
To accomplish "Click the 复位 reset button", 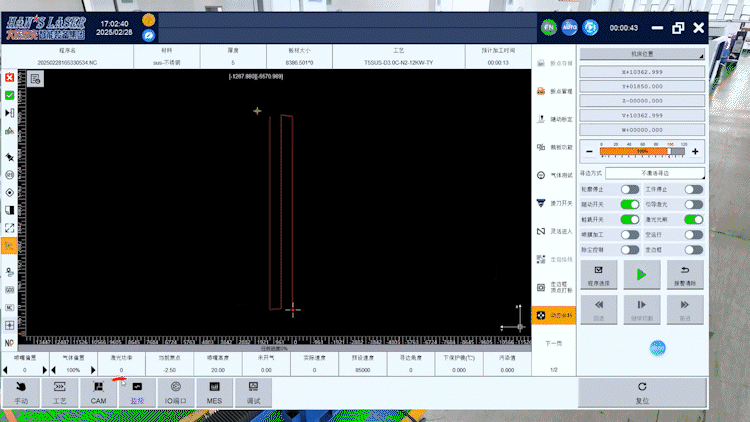I will point(643,391).
